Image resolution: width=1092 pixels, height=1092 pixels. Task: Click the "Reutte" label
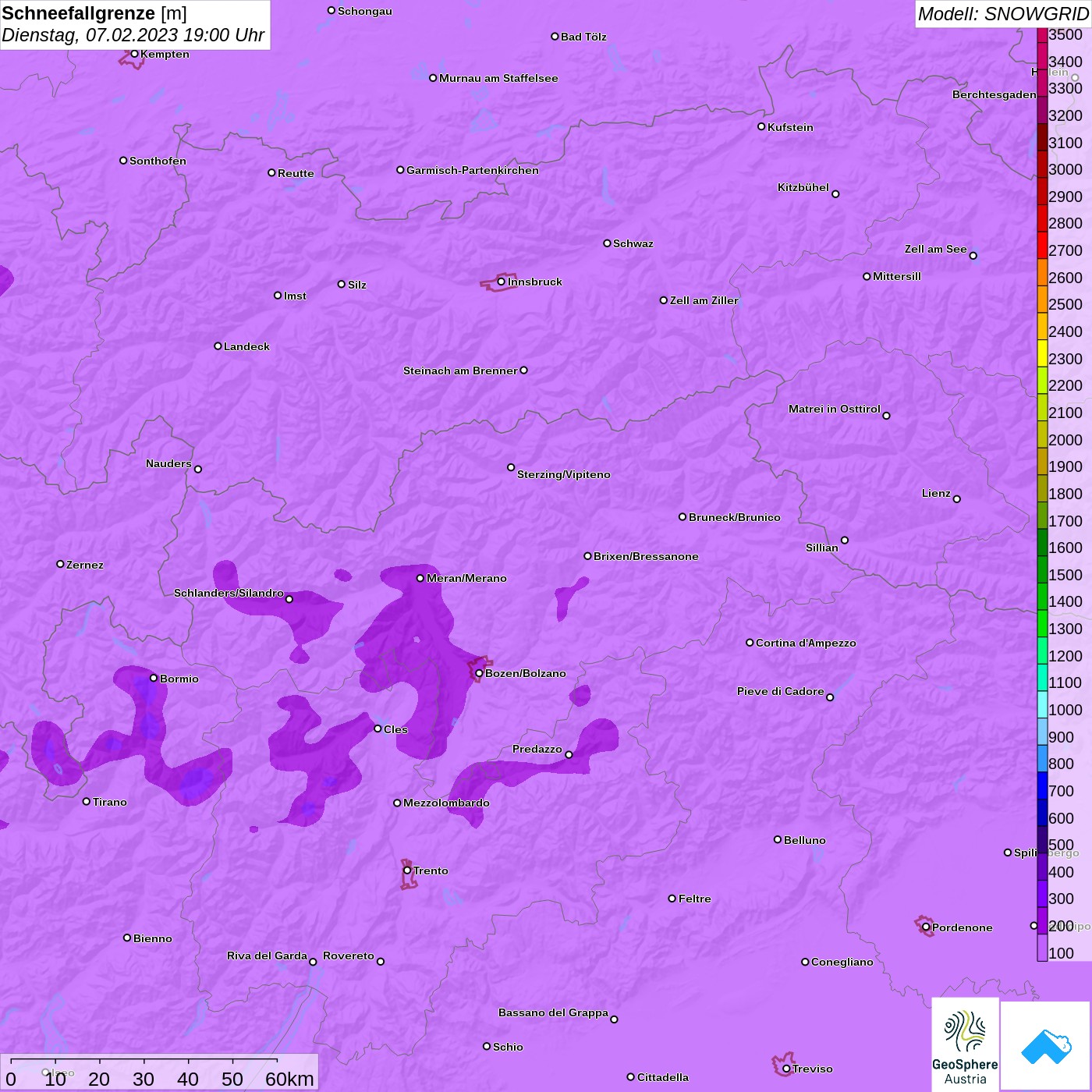[x=296, y=173]
